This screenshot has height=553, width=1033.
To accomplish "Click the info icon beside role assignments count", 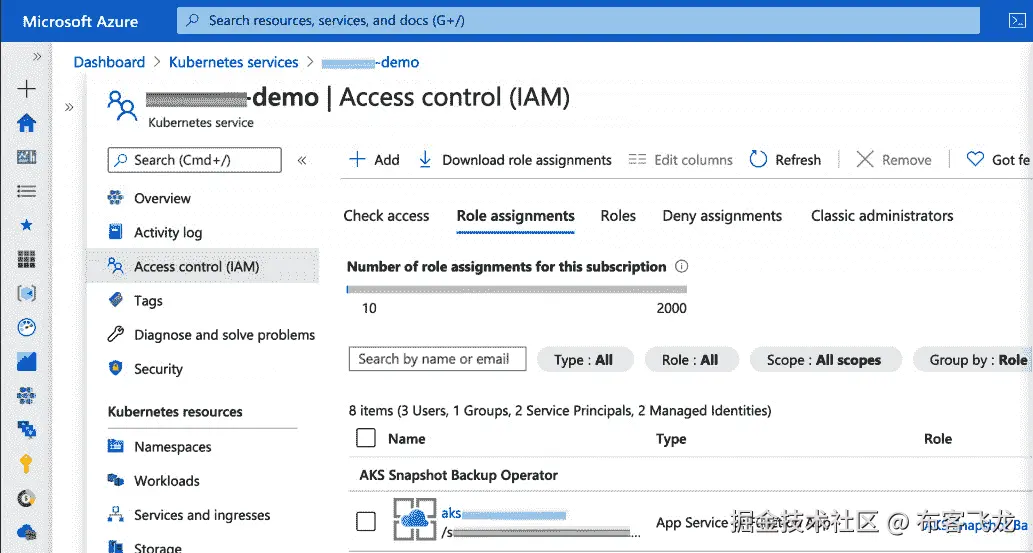I will pos(682,267).
